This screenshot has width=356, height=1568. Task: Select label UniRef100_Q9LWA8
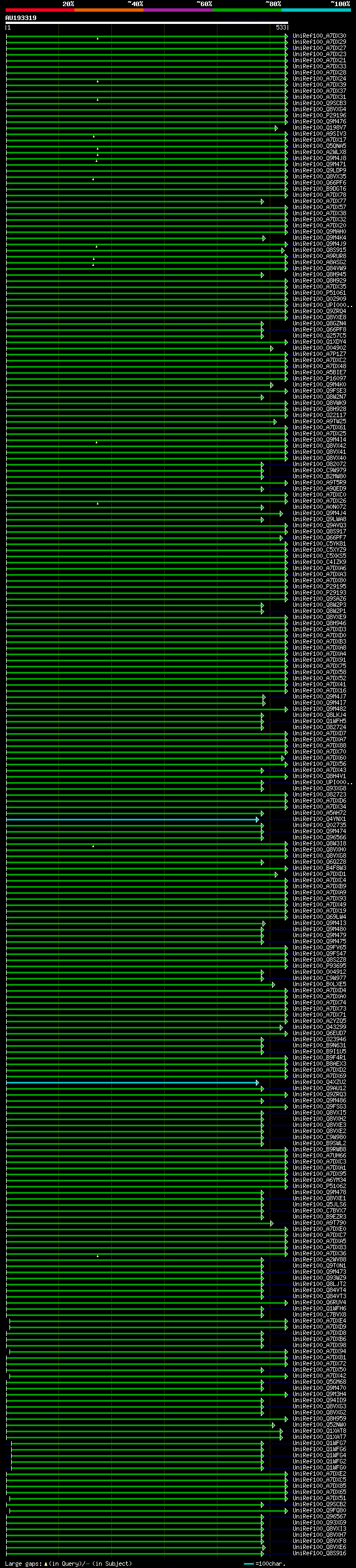point(319,519)
